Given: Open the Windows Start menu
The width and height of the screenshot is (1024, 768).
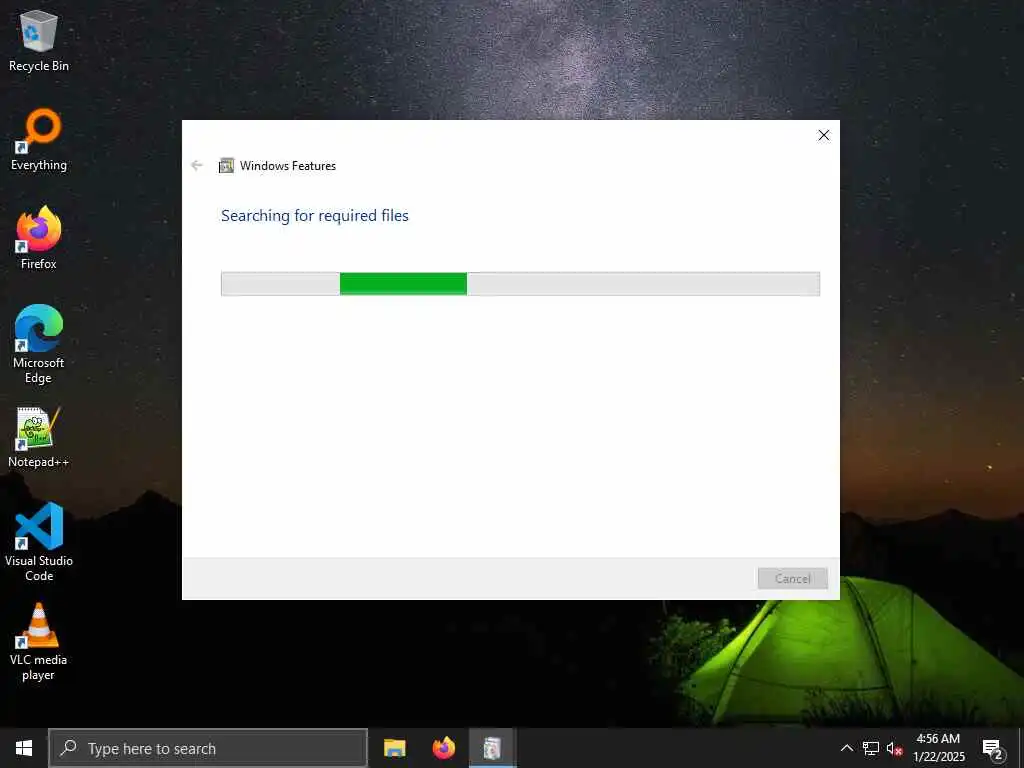Looking at the screenshot, I should click(24, 748).
